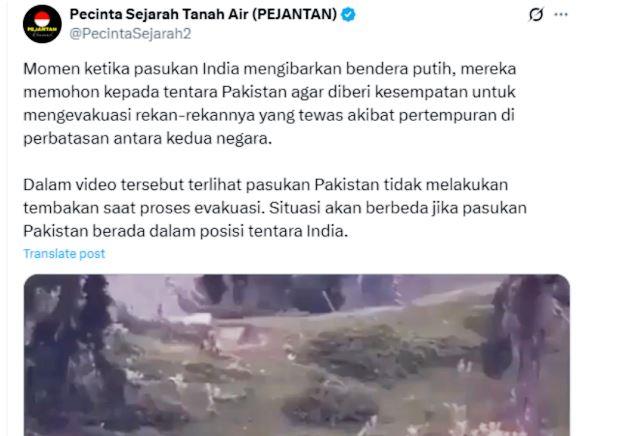Click the blue verified badge
The image size is (640, 436).
coord(348,15)
